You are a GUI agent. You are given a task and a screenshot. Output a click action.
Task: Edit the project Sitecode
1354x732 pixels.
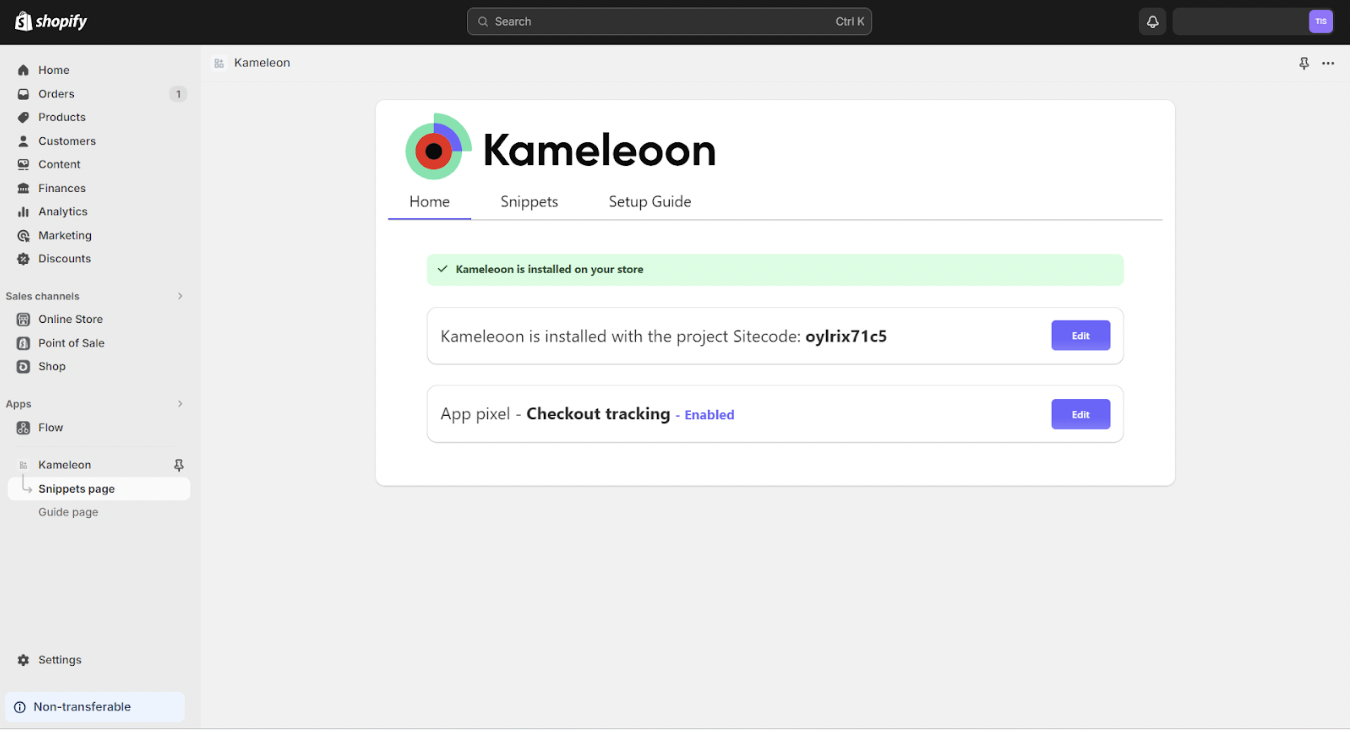(x=1080, y=336)
